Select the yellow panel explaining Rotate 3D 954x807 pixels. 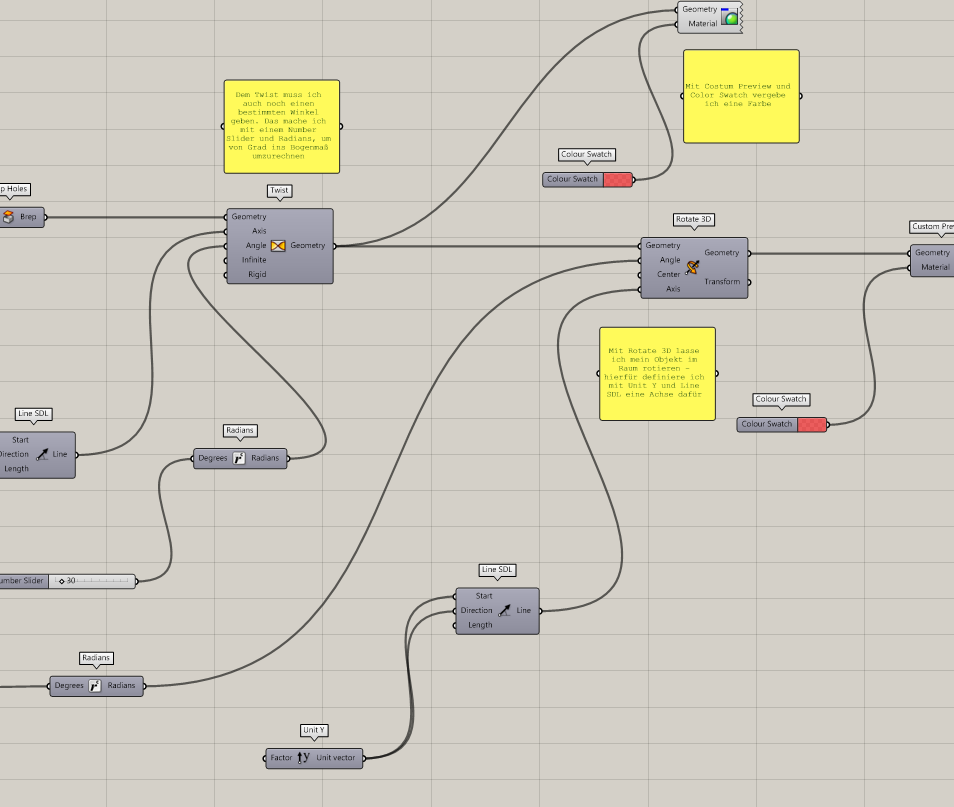click(657, 374)
